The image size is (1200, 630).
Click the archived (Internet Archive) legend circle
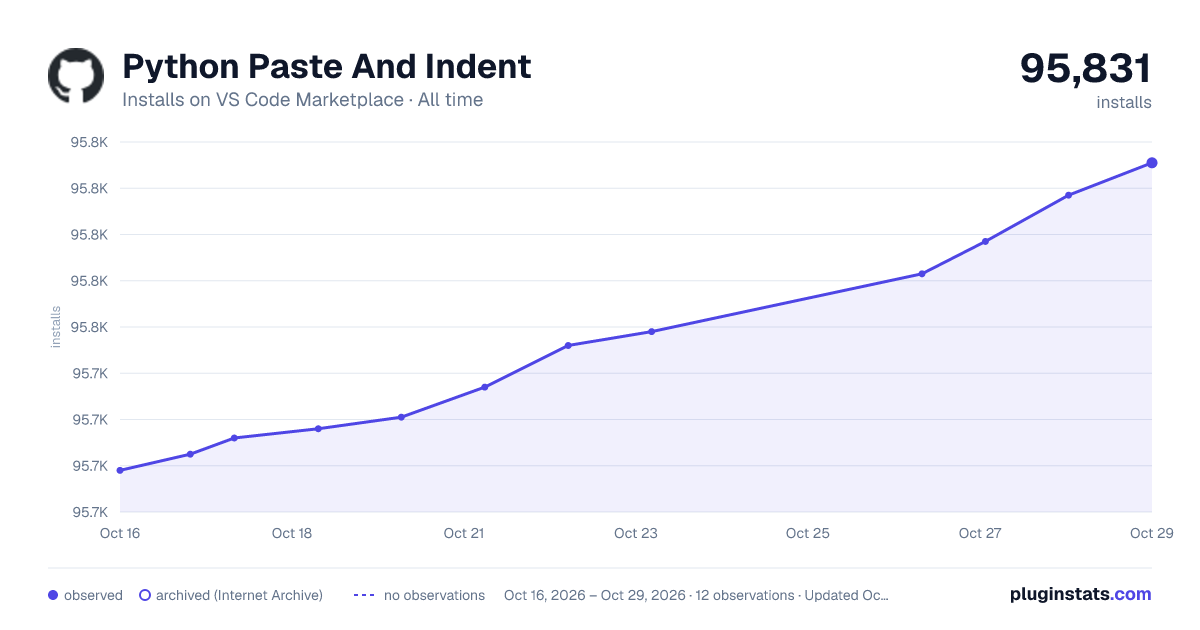click(145, 595)
